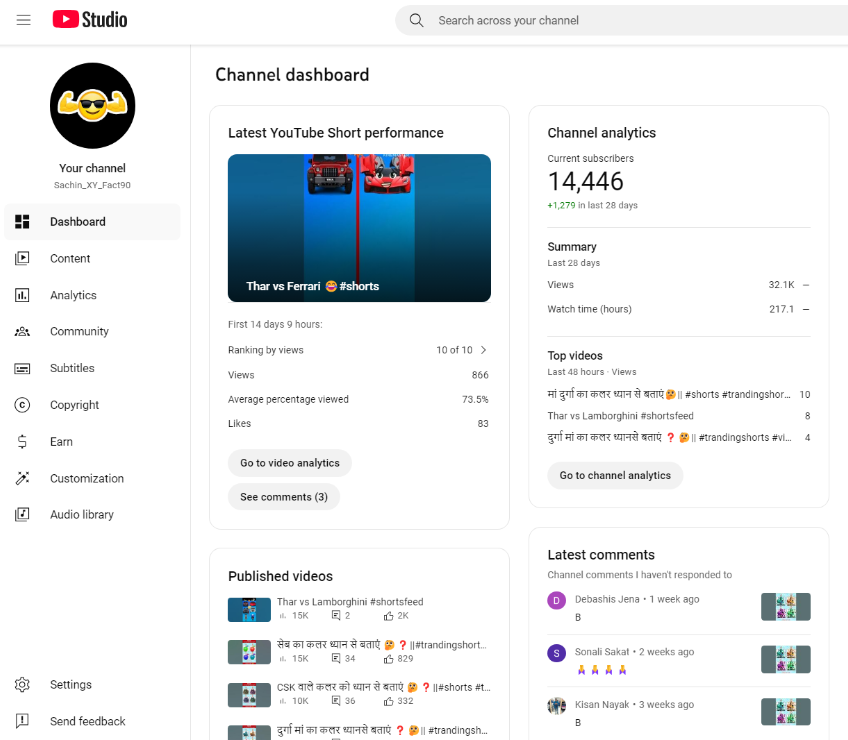The height and width of the screenshot is (740, 848).
Task: Click thumbnail of CSK वाले कलर video
Action: point(249,695)
